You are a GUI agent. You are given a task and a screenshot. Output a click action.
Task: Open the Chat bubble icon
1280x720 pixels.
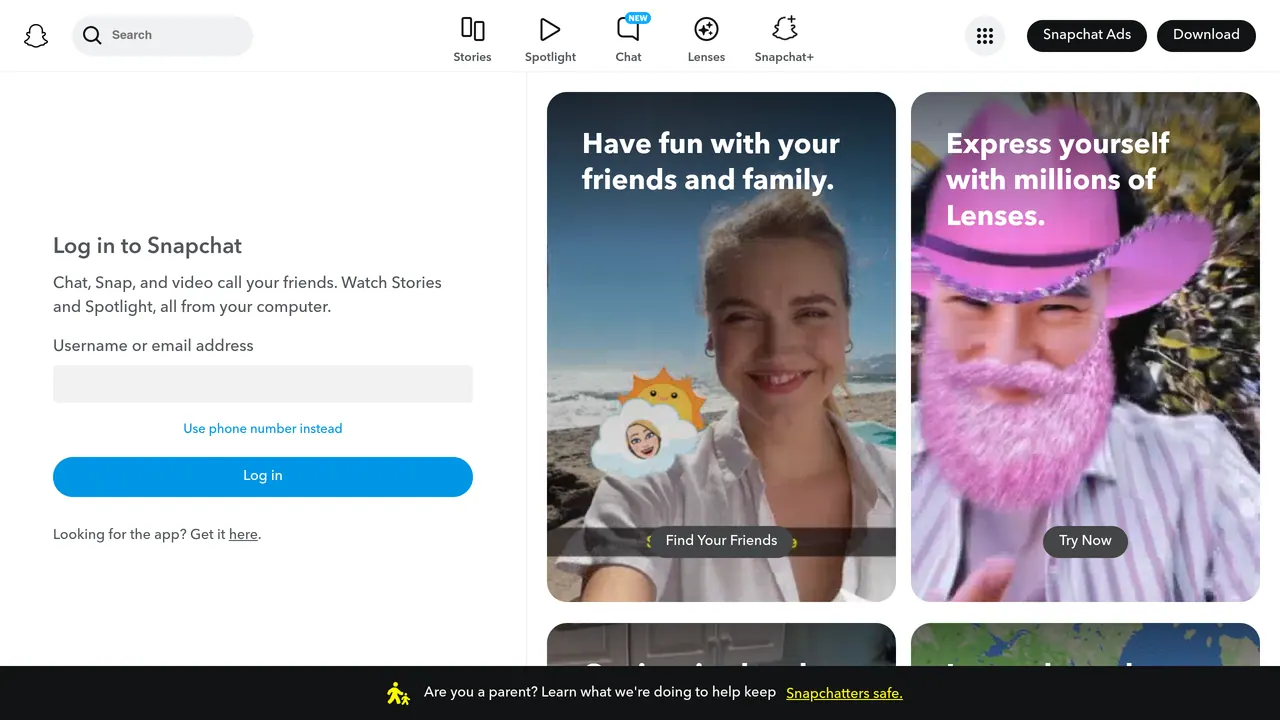[x=628, y=28]
